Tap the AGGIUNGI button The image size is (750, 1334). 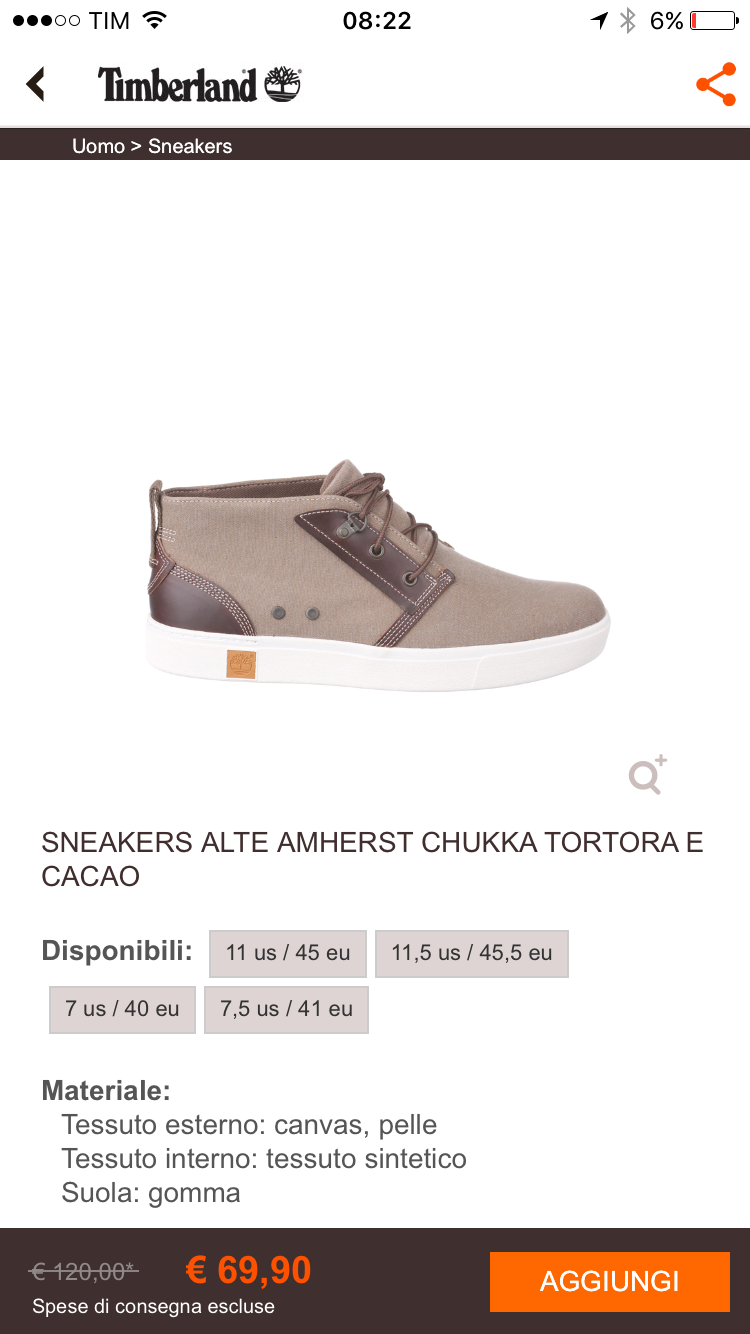[610, 1282]
